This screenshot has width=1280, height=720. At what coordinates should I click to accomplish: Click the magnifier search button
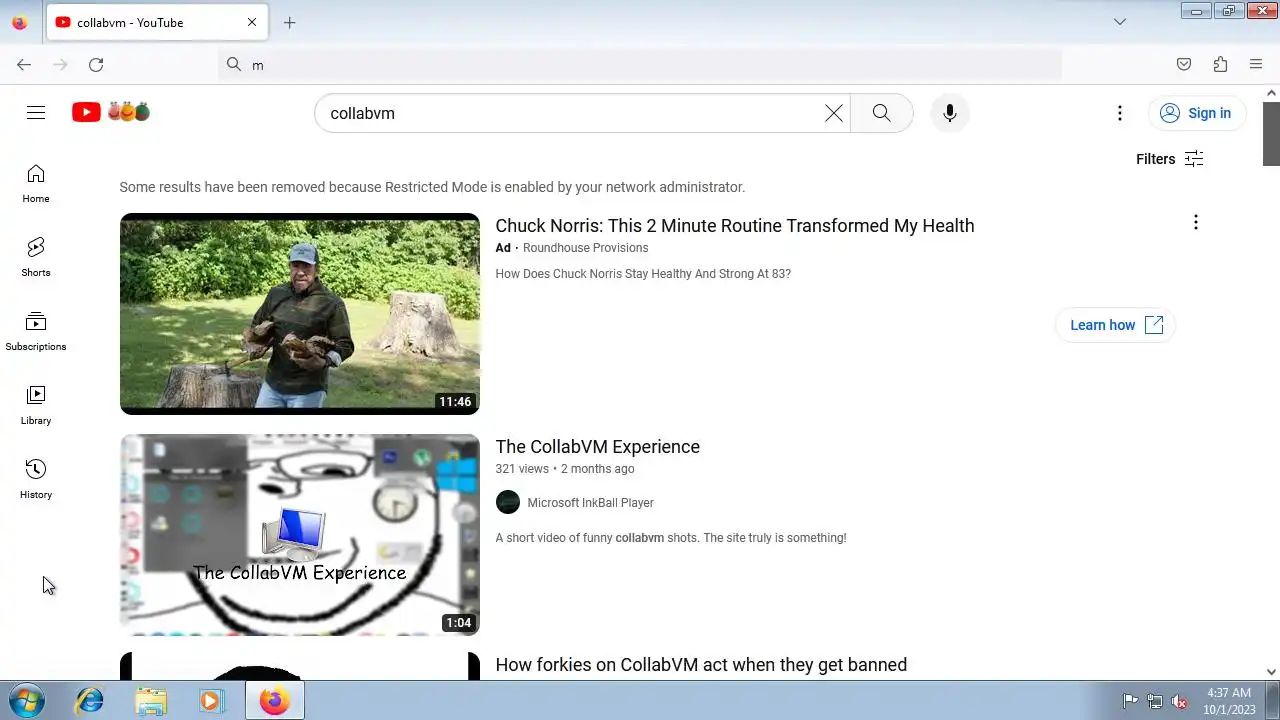(881, 113)
